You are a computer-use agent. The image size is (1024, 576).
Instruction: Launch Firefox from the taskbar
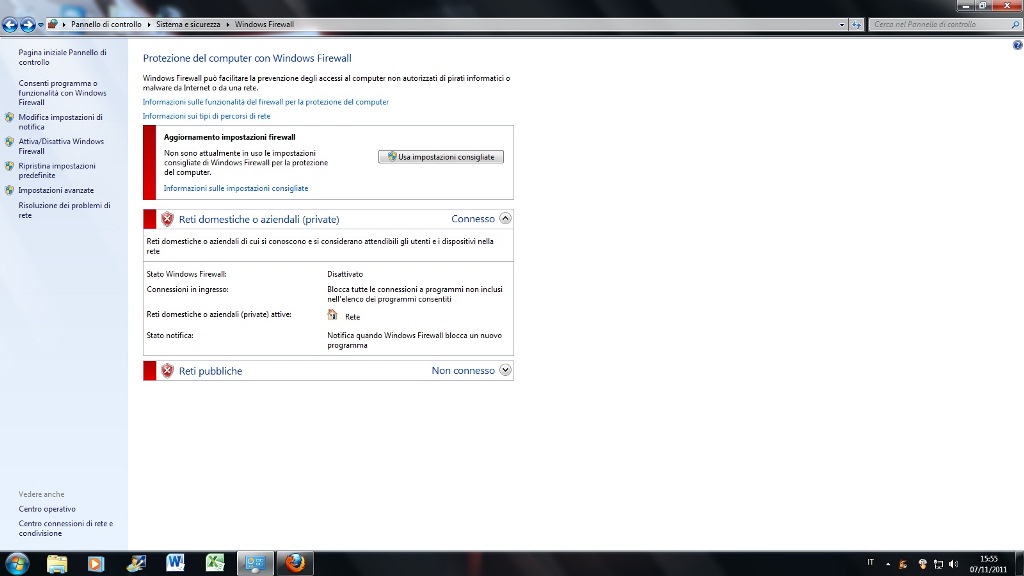click(x=294, y=563)
